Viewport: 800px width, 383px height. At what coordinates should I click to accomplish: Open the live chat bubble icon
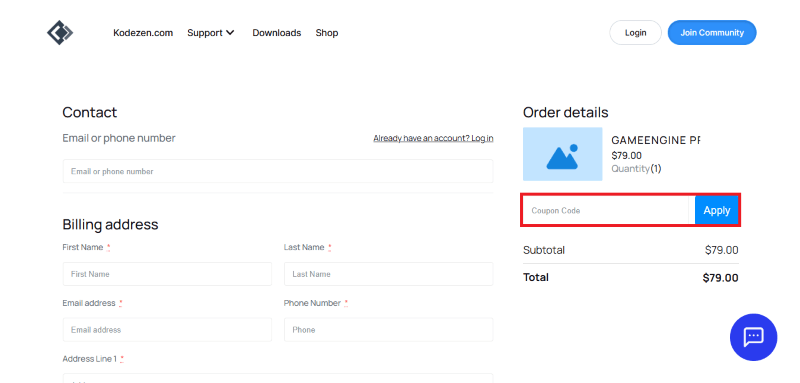(x=753, y=337)
